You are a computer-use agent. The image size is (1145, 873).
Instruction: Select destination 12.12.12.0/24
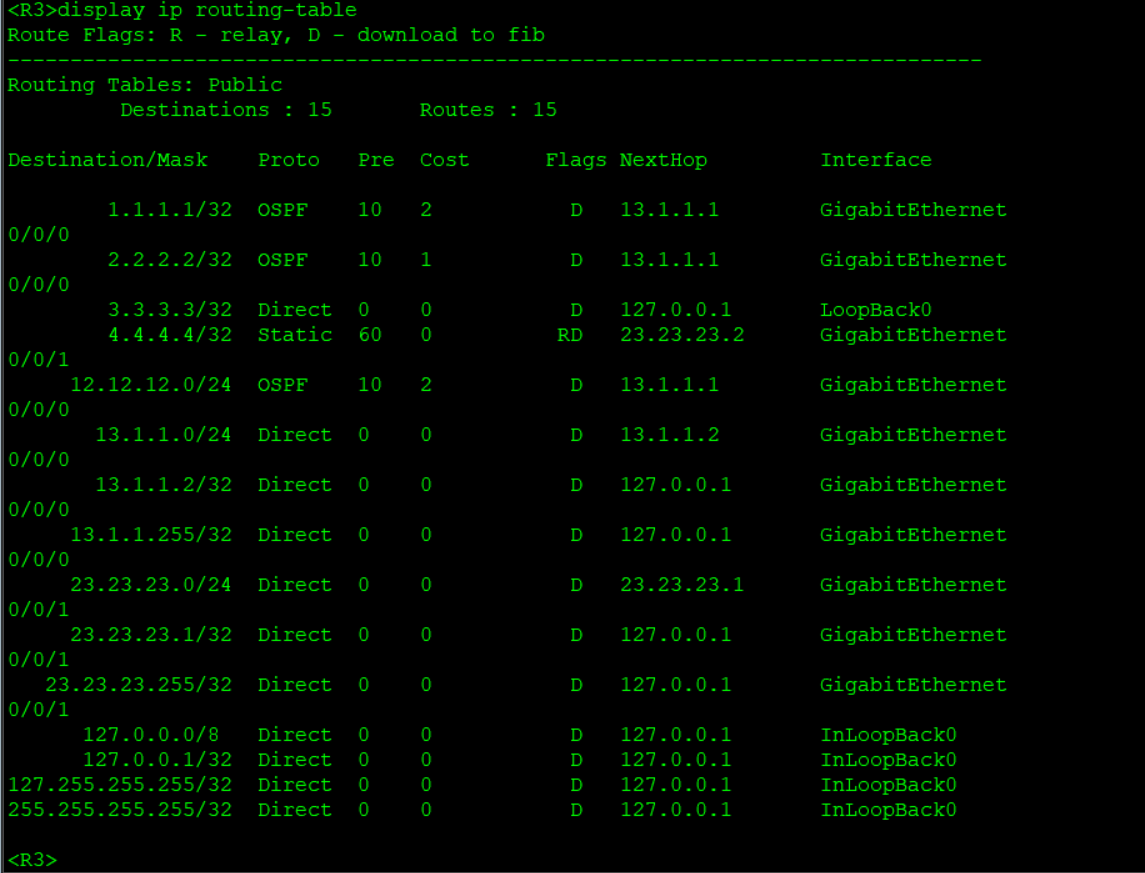tap(150, 385)
